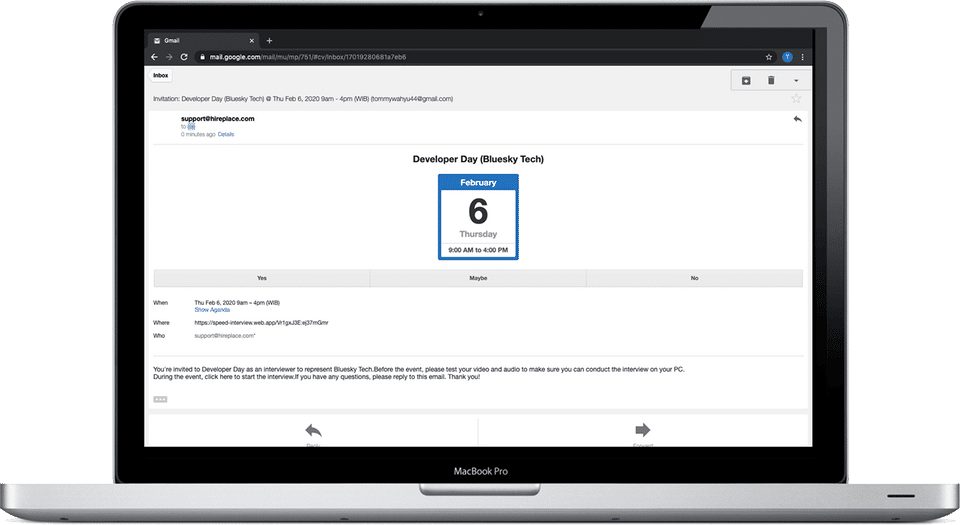960x525 pixels.
Task: Click the browser forward arrow
Action: pos(169,57)
